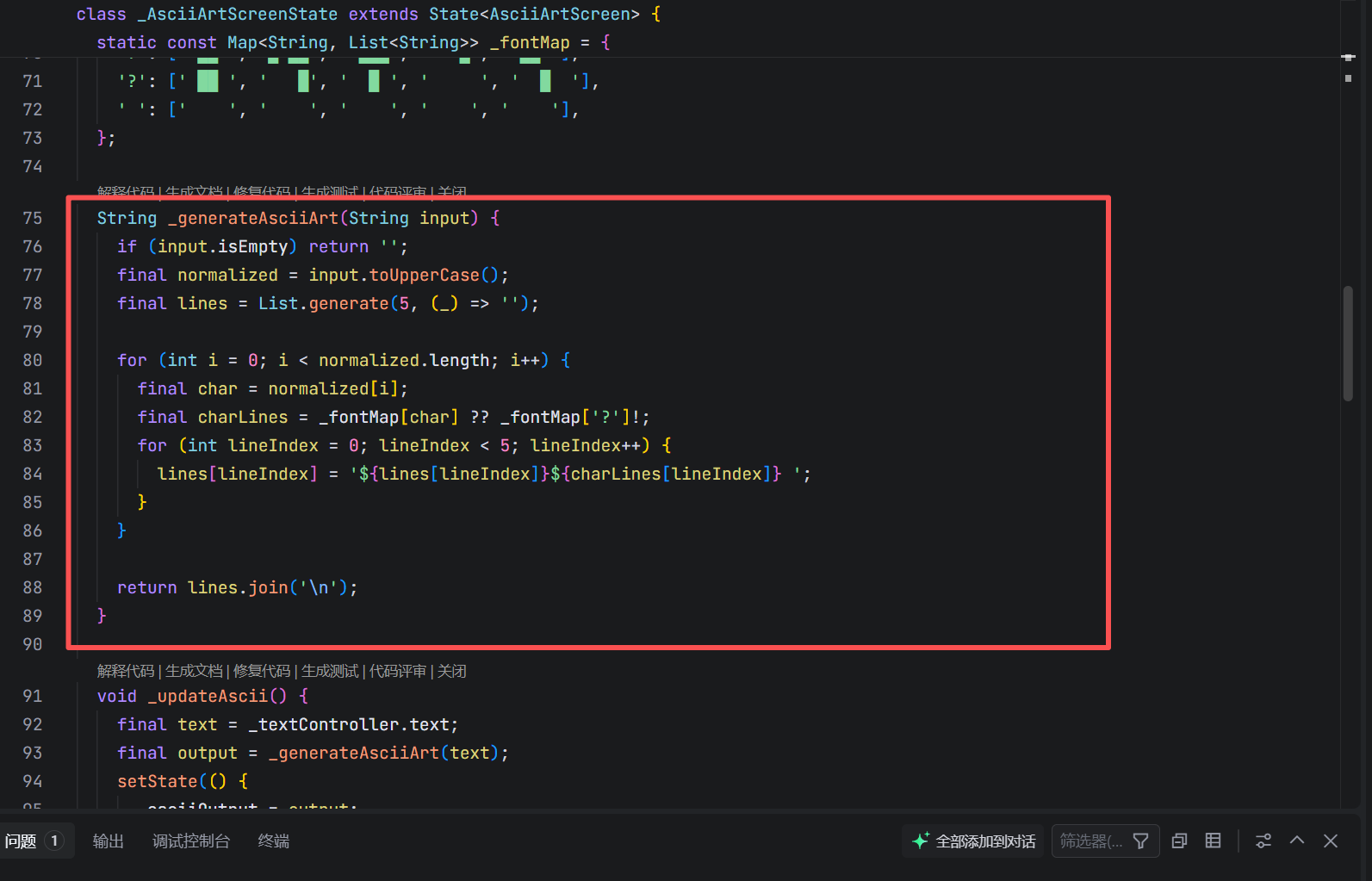
Task: Close the bottom panel with the X icon
Action: click(x=1331, y=841)
